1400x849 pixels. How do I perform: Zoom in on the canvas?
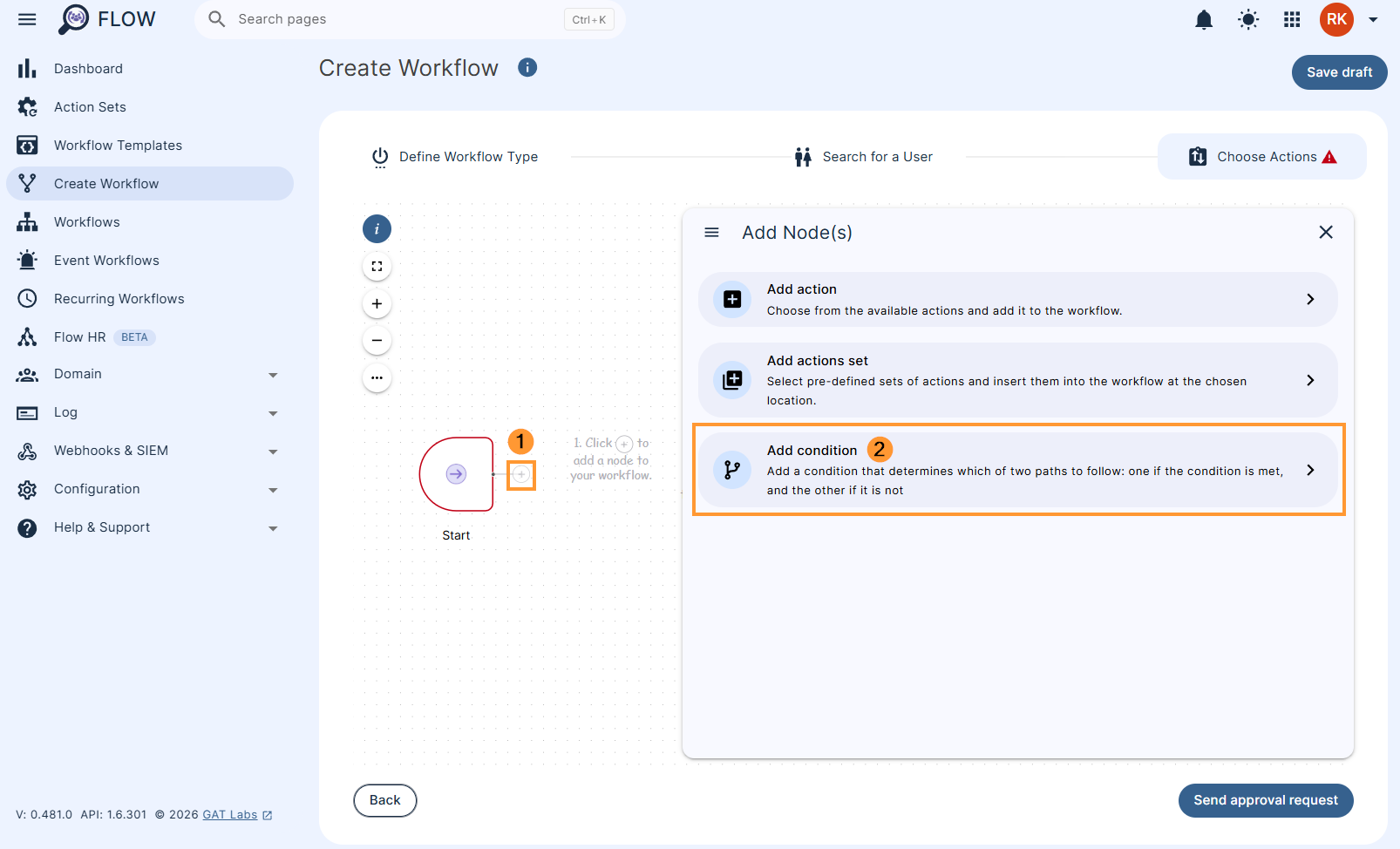(x=377, y=304)
